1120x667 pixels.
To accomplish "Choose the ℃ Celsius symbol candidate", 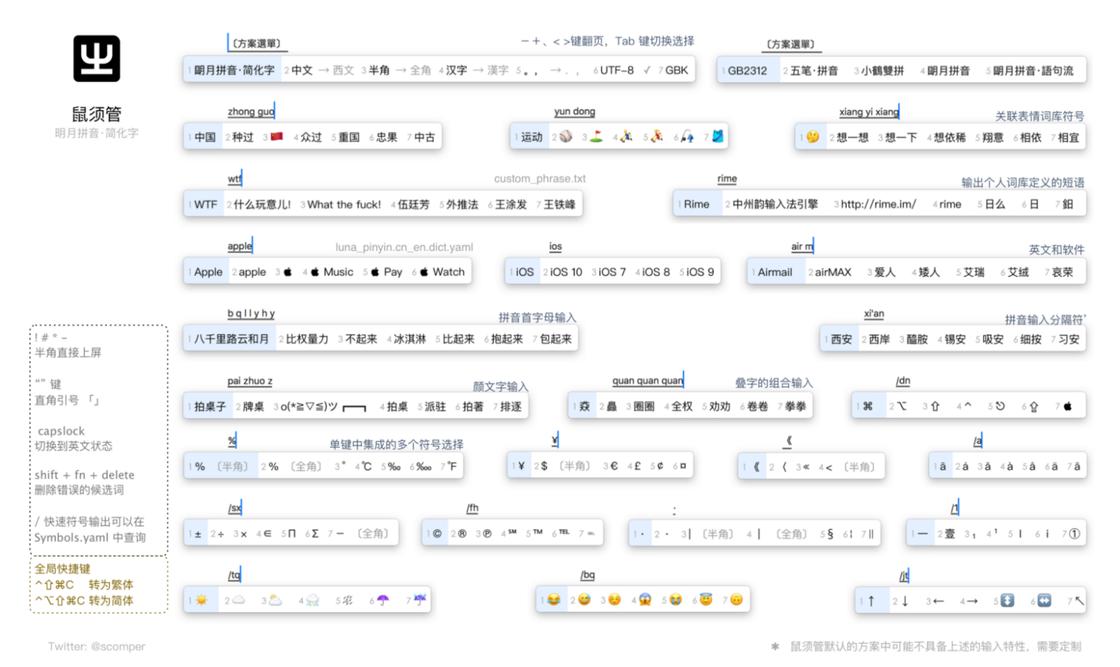I will point(366,466).
